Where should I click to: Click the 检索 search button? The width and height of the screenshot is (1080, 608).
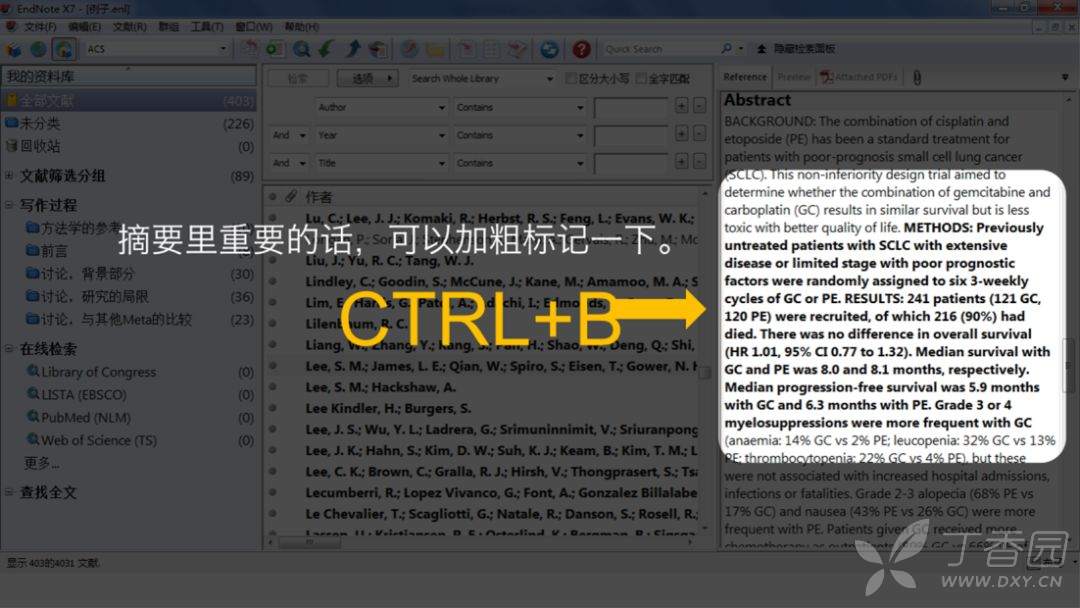click(x=298, y=78)
